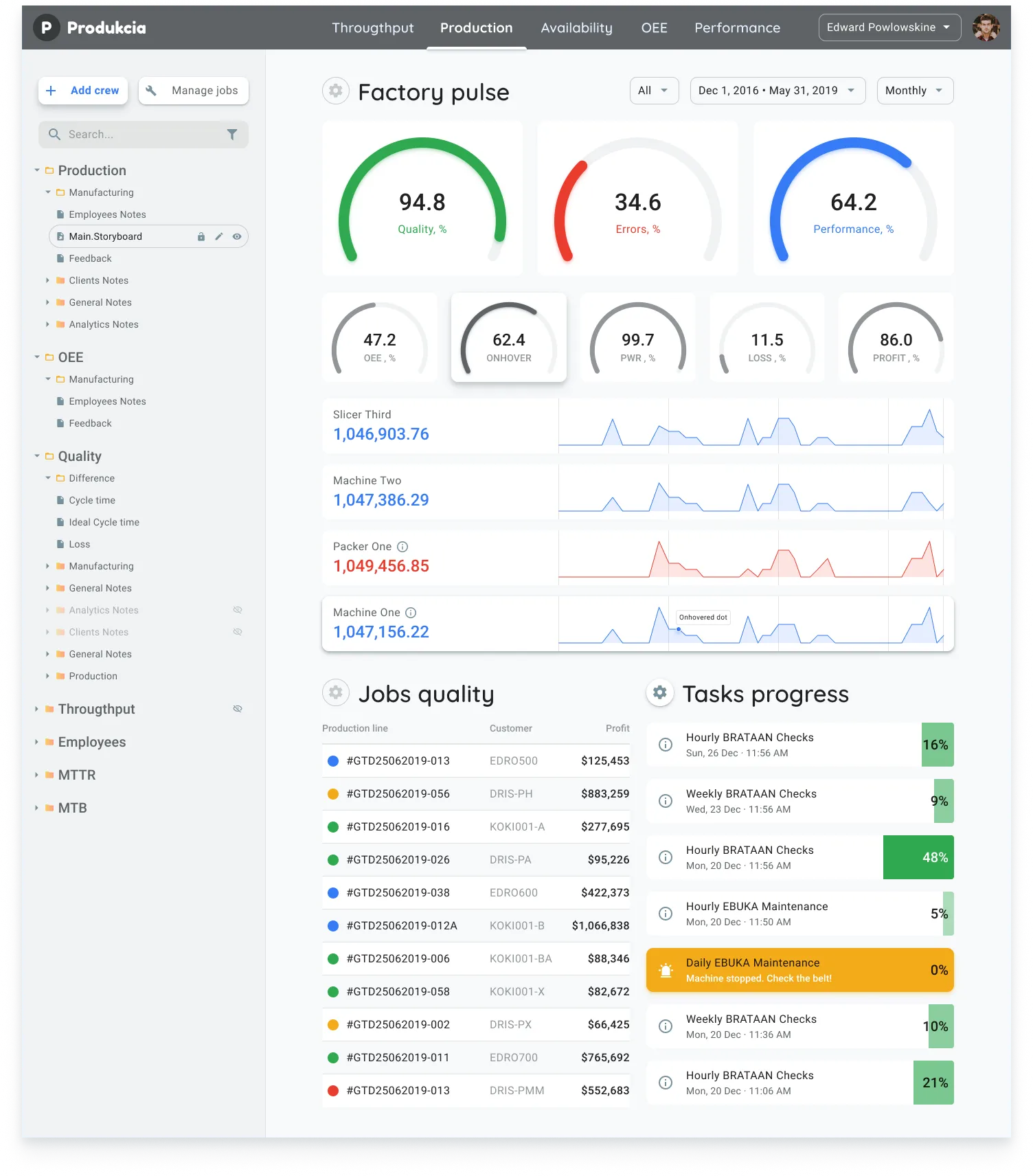Image resolution: width=1033 pixels, height=1176 pixels.
Task: Click info icon for Hourly EBUKA Maintenance task
Action: [666, 914]
